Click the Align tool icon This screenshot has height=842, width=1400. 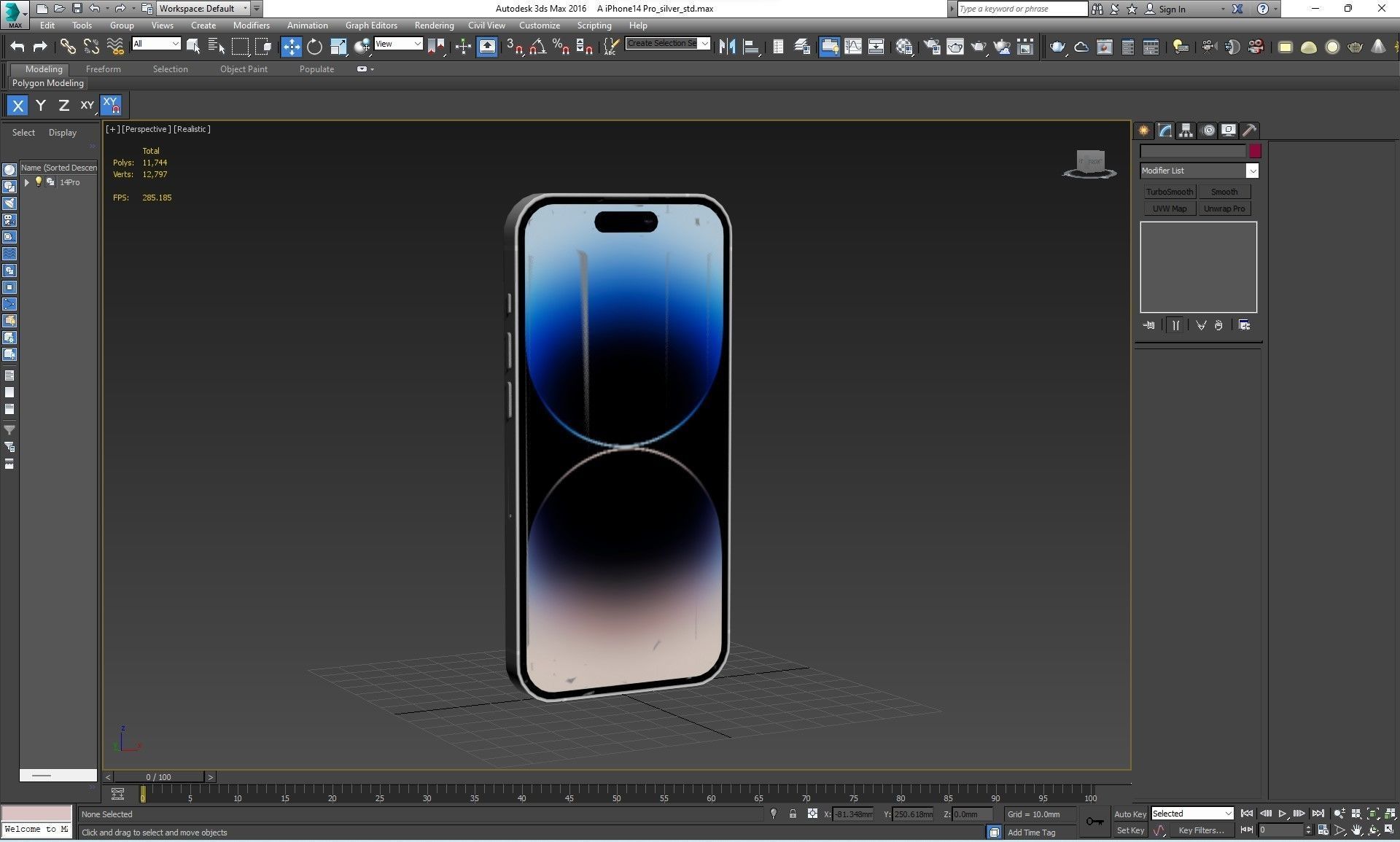[751, 47]
